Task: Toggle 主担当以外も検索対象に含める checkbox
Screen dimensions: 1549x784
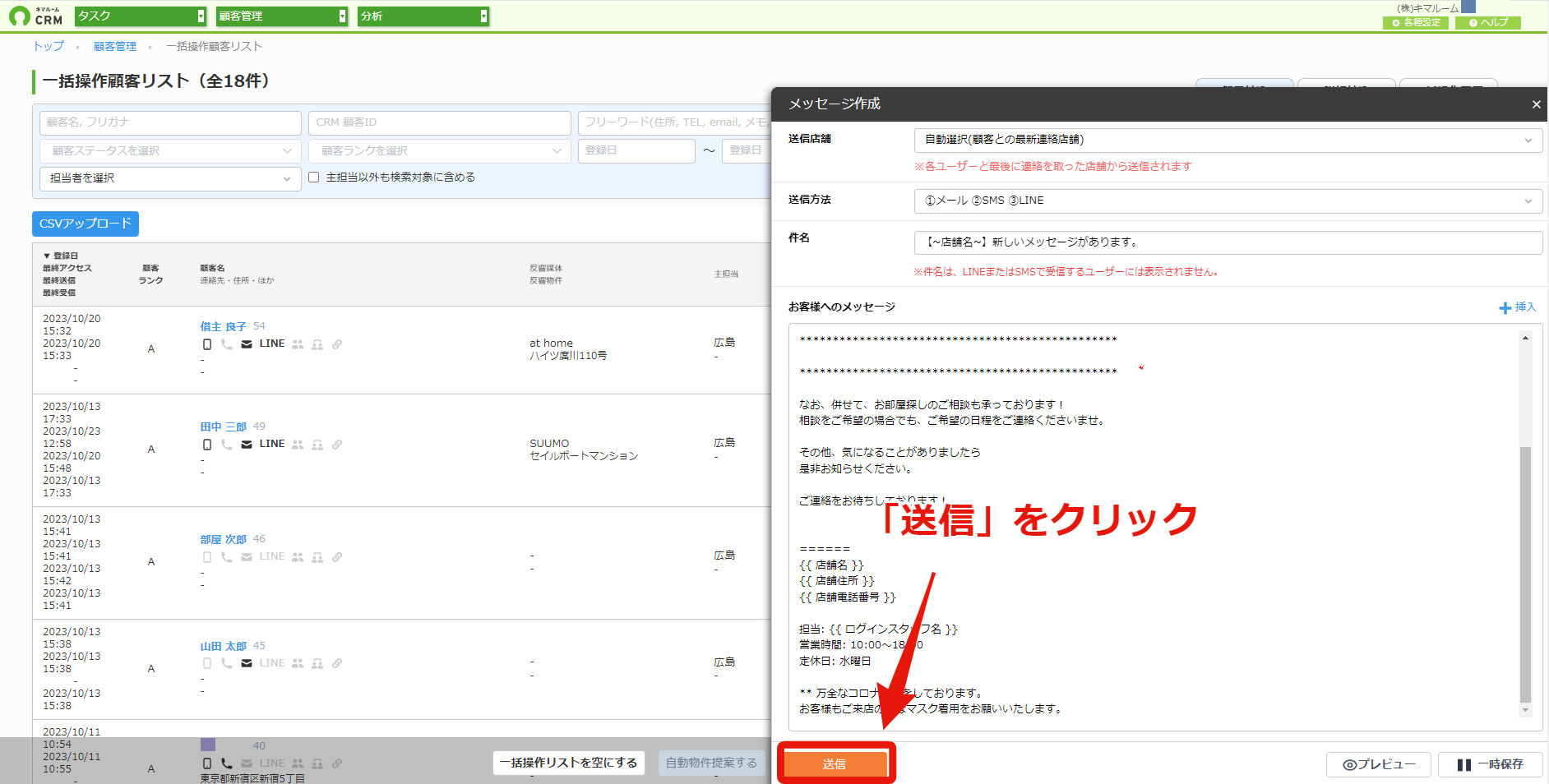Action: click(313, 178)
